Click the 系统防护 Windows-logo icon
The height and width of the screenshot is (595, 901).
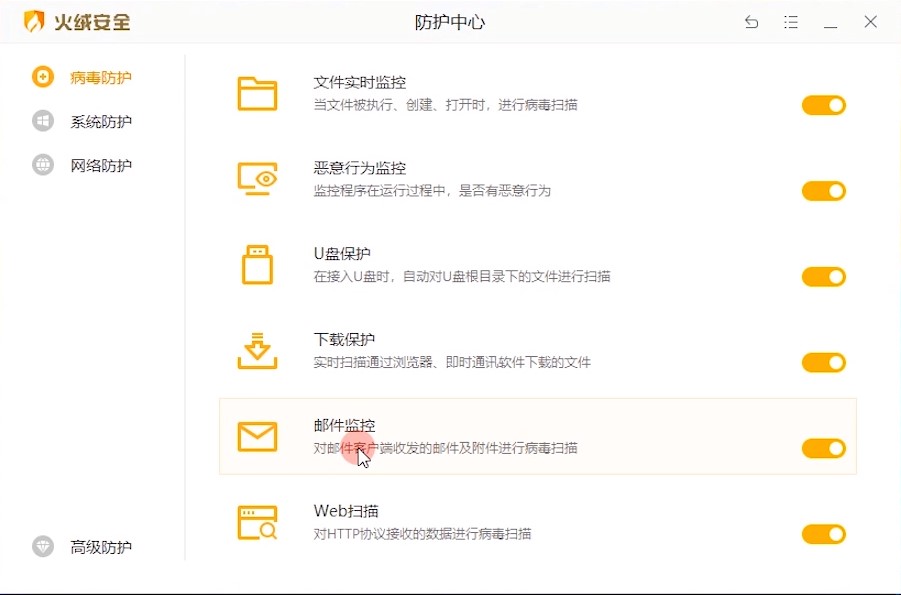click(x=43, y=121)
